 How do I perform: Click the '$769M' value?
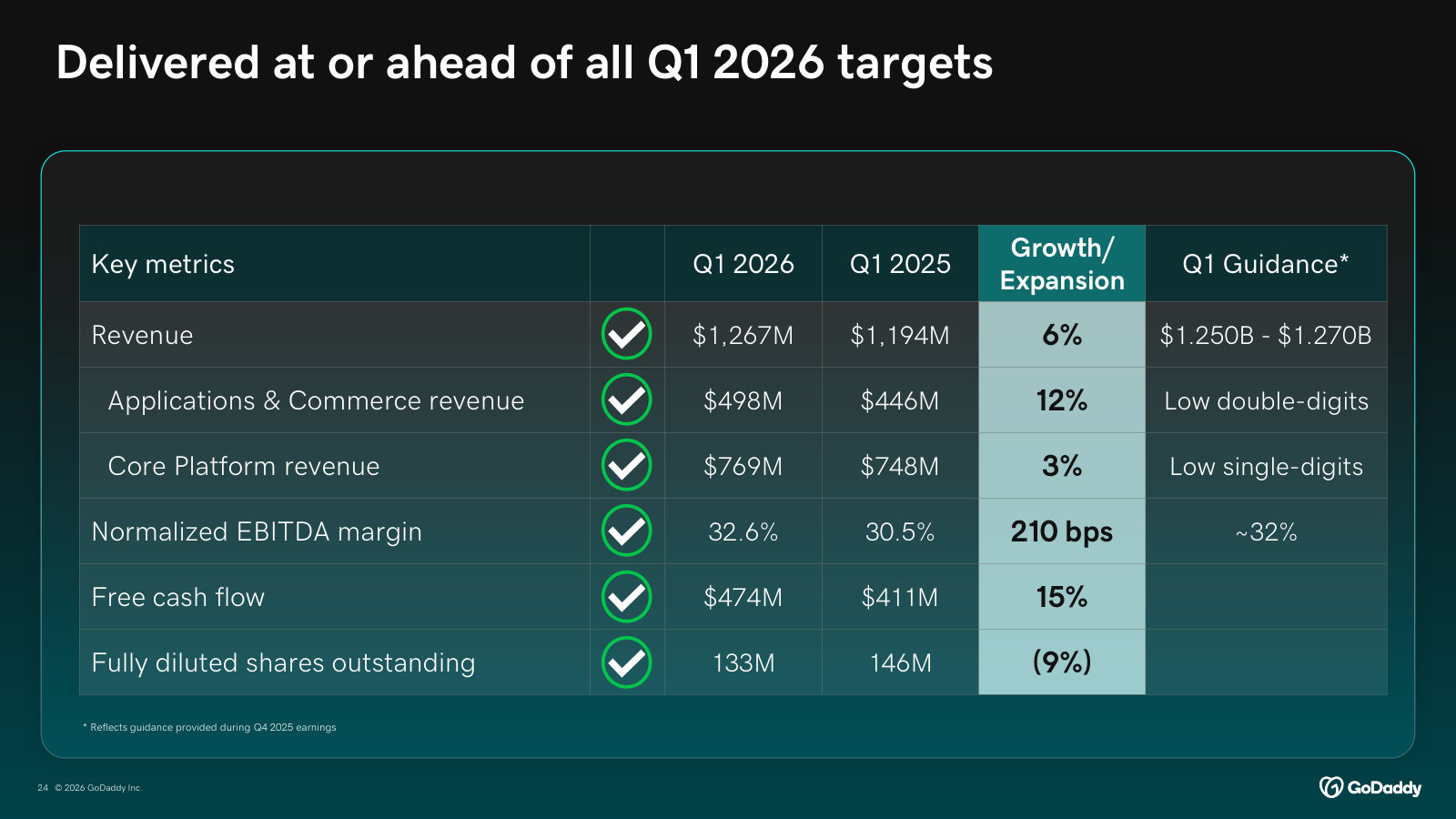click(743, 466)
